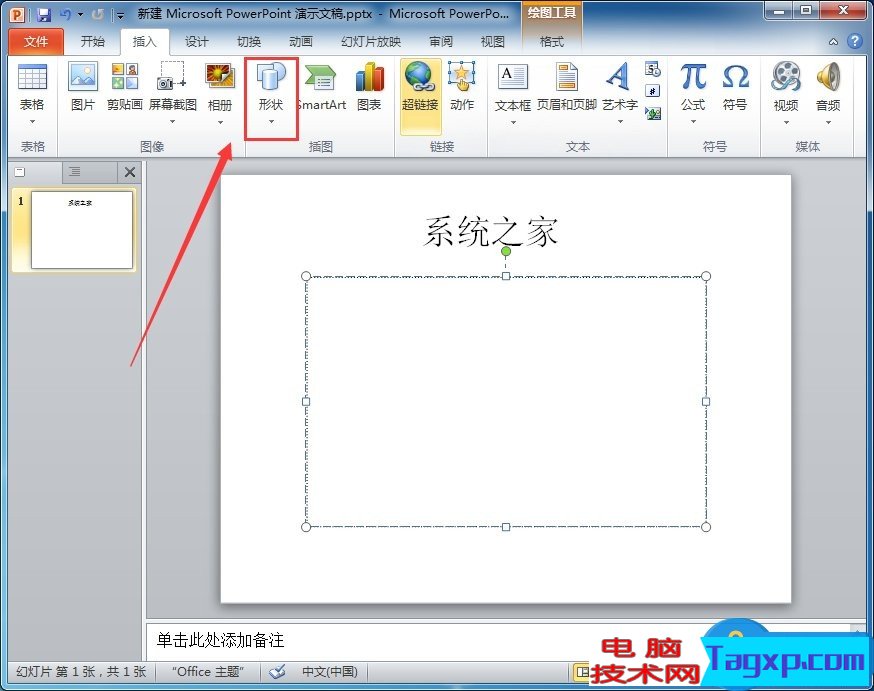This screenshot has width=874, height=691.
Task: Save the presentation from quick access toolbar
Action: point(44,14)
